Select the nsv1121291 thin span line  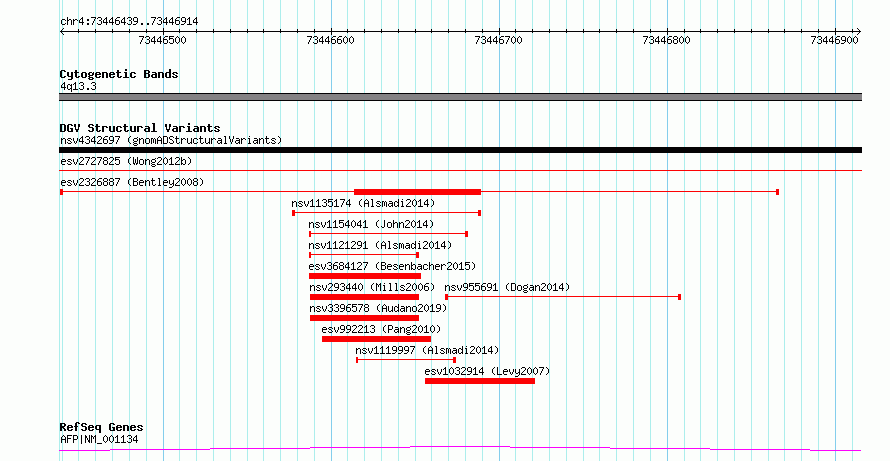click(x=364, y=255)
